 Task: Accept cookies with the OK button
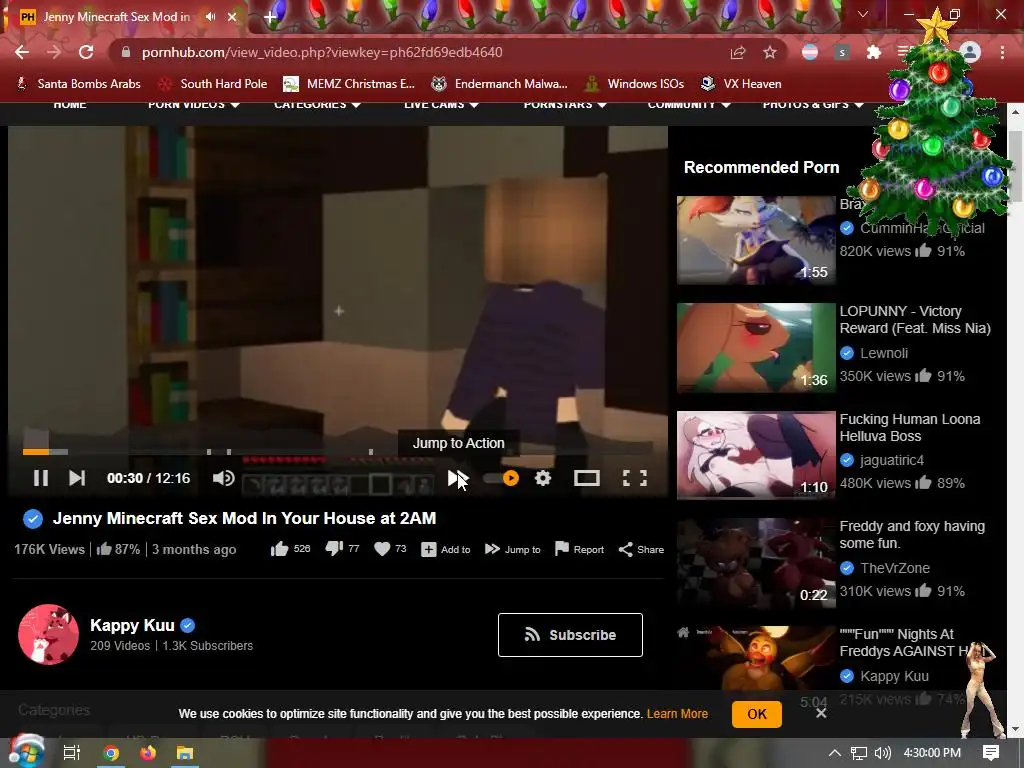click(756, 714)
